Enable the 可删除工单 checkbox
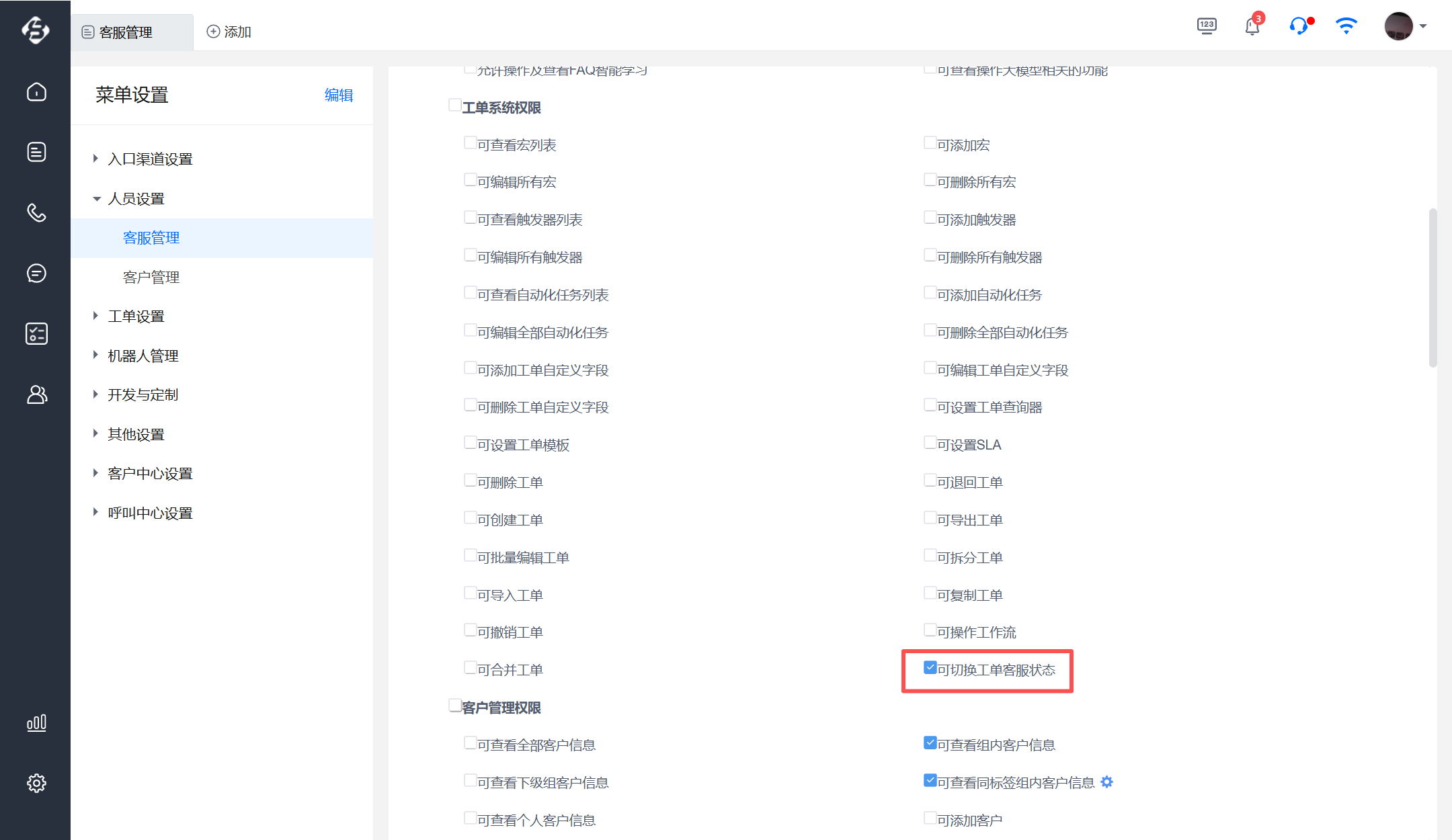Screen dimensions: 1452x840 coord(471,480)
